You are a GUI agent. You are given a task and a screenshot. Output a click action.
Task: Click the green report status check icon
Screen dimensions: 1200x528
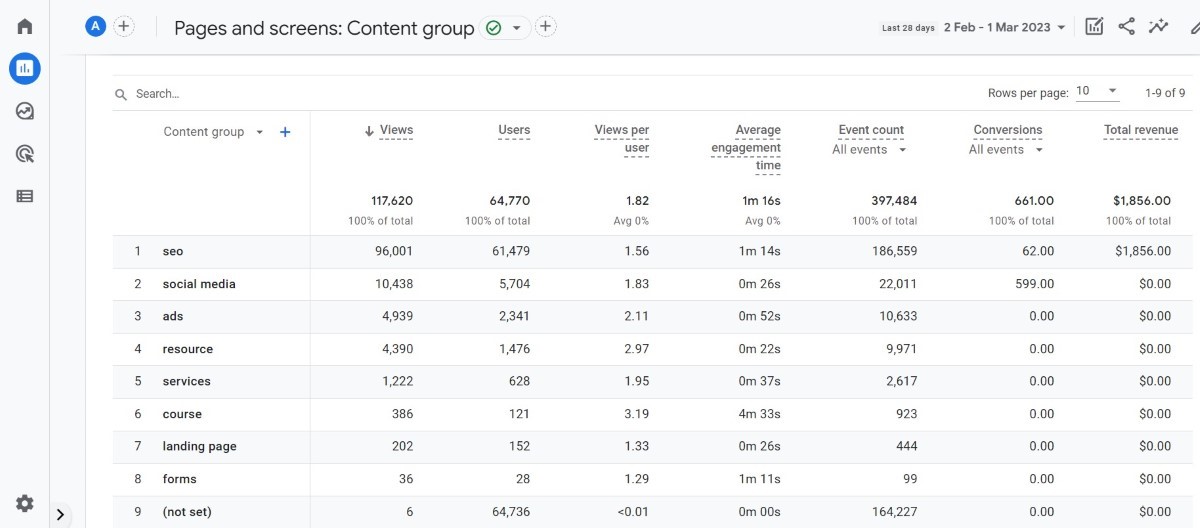[x=493, y=28]
